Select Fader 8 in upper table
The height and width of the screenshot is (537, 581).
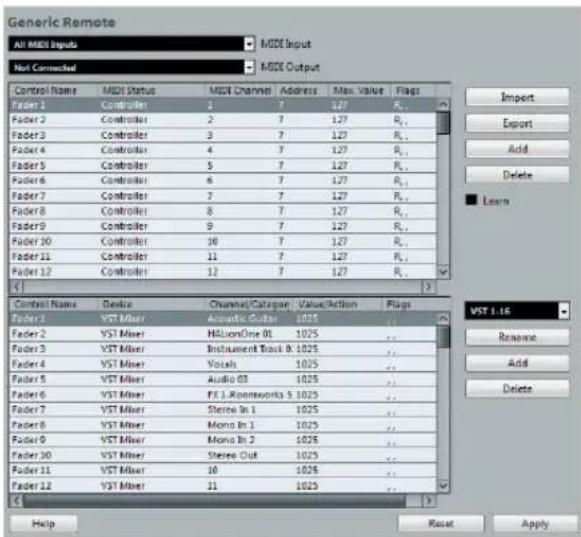[x=223, y=211]
